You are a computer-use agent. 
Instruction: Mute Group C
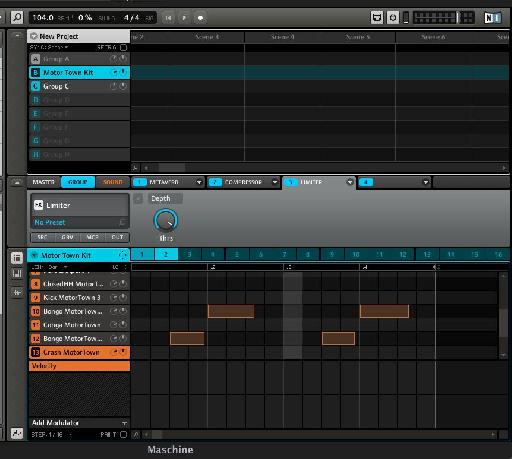(x=114, y=86)
